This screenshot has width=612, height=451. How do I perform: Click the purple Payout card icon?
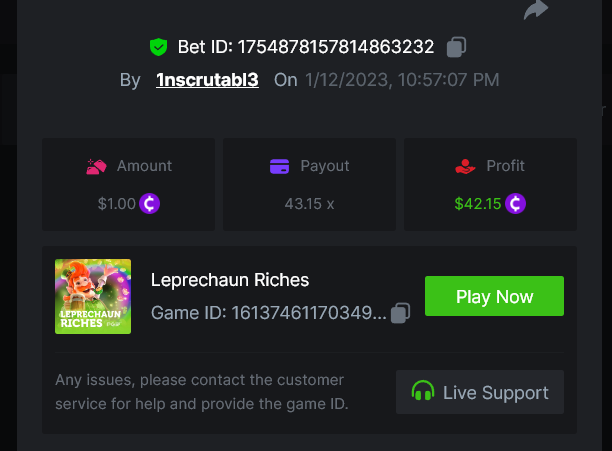(x=280, y=166)
